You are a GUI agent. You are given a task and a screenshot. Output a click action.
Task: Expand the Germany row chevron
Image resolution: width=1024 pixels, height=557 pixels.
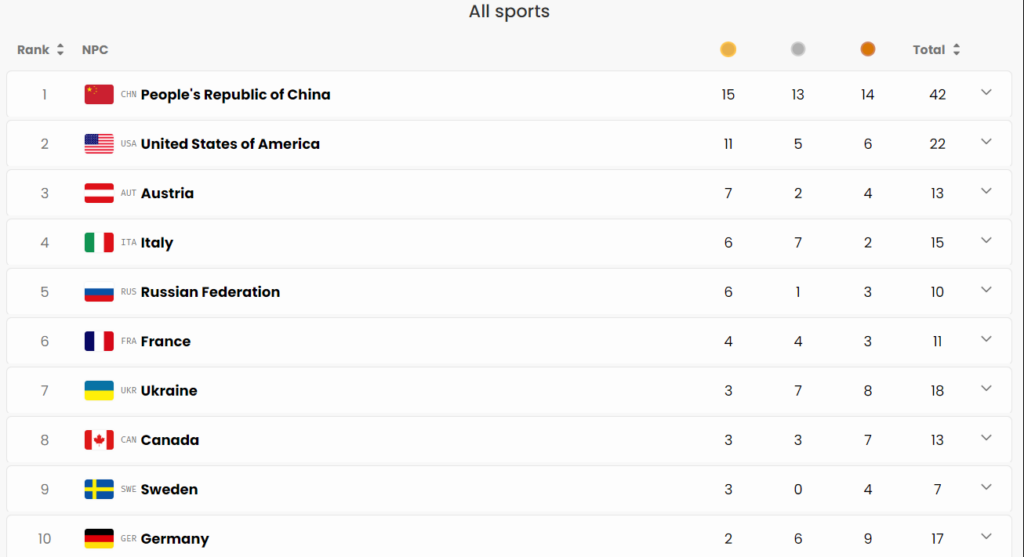tap(986, 536)
